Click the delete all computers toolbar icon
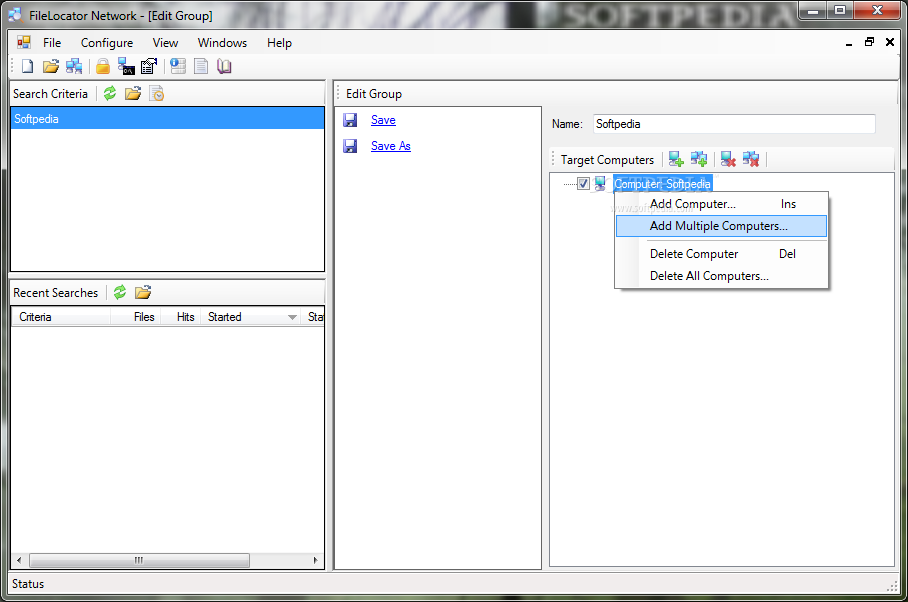 (750, 159)
